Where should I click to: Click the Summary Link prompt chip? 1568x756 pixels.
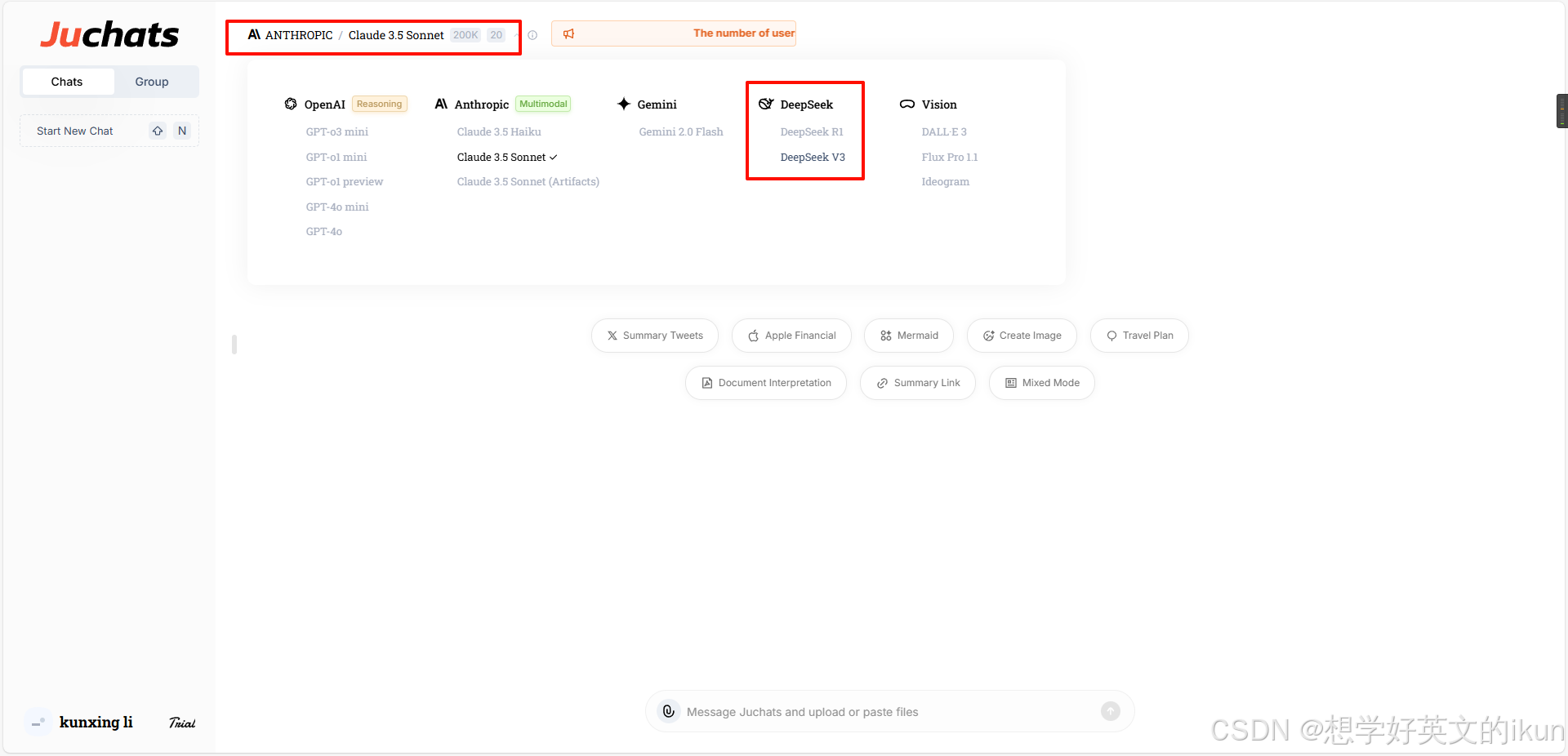918,383
